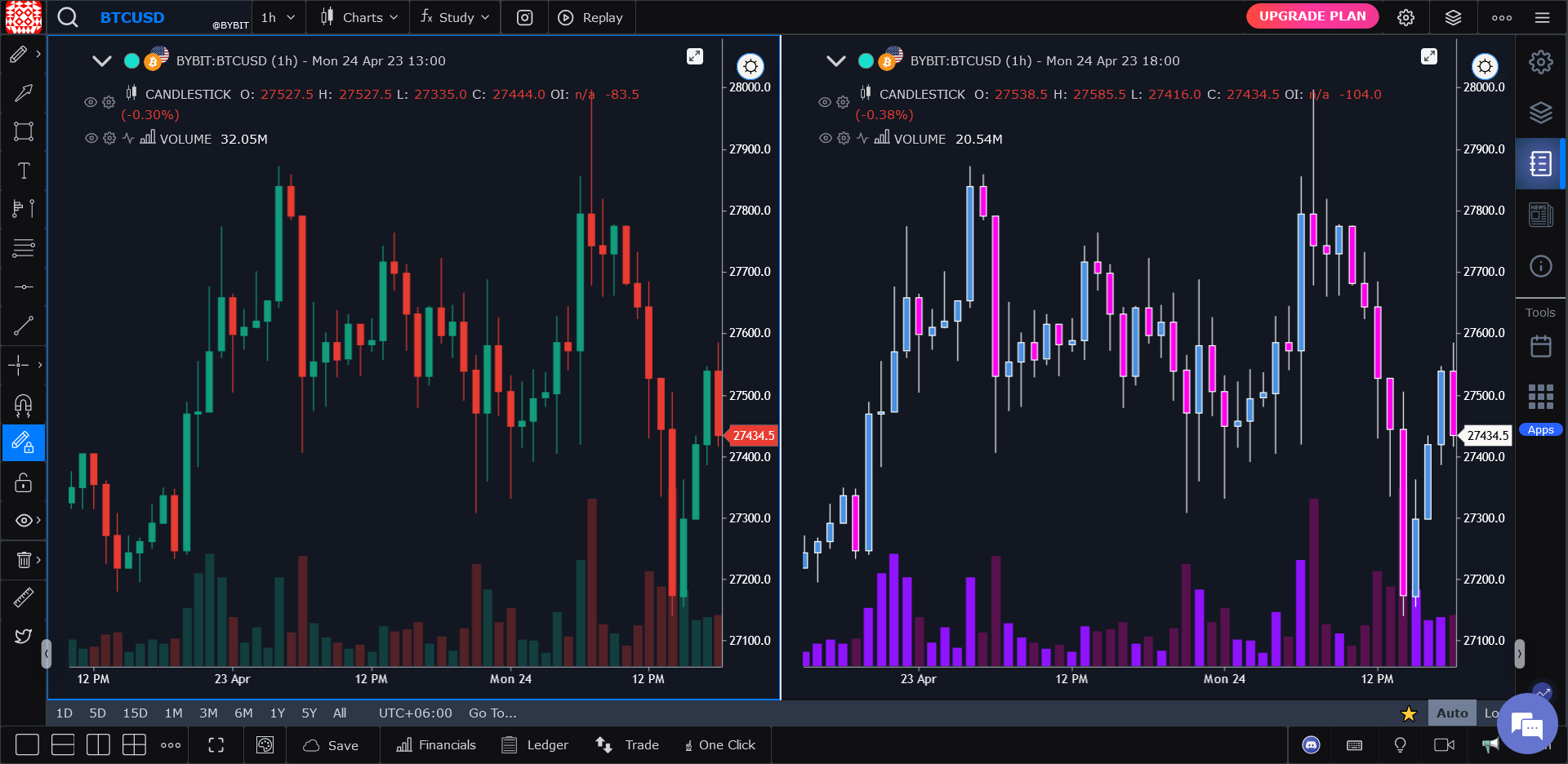
Task: Click the Go To... date link
Action: pos(492,713)
